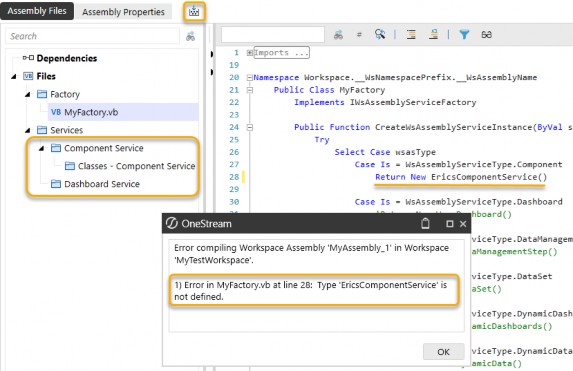Click the glasses view icon
The width and height of the screenshot is (573, 371).
tap(486, 35)
